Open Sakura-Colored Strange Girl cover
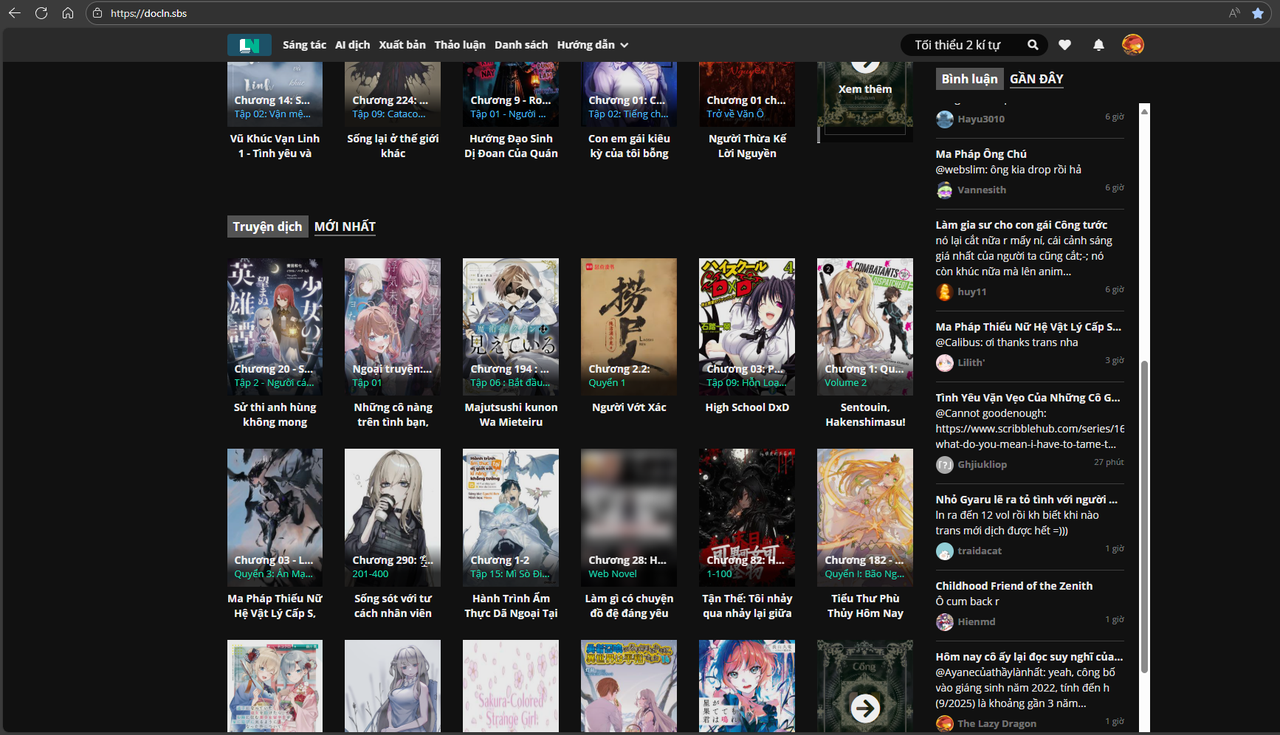The width and height of the screenshot is (1280, 735). point(511,687)
